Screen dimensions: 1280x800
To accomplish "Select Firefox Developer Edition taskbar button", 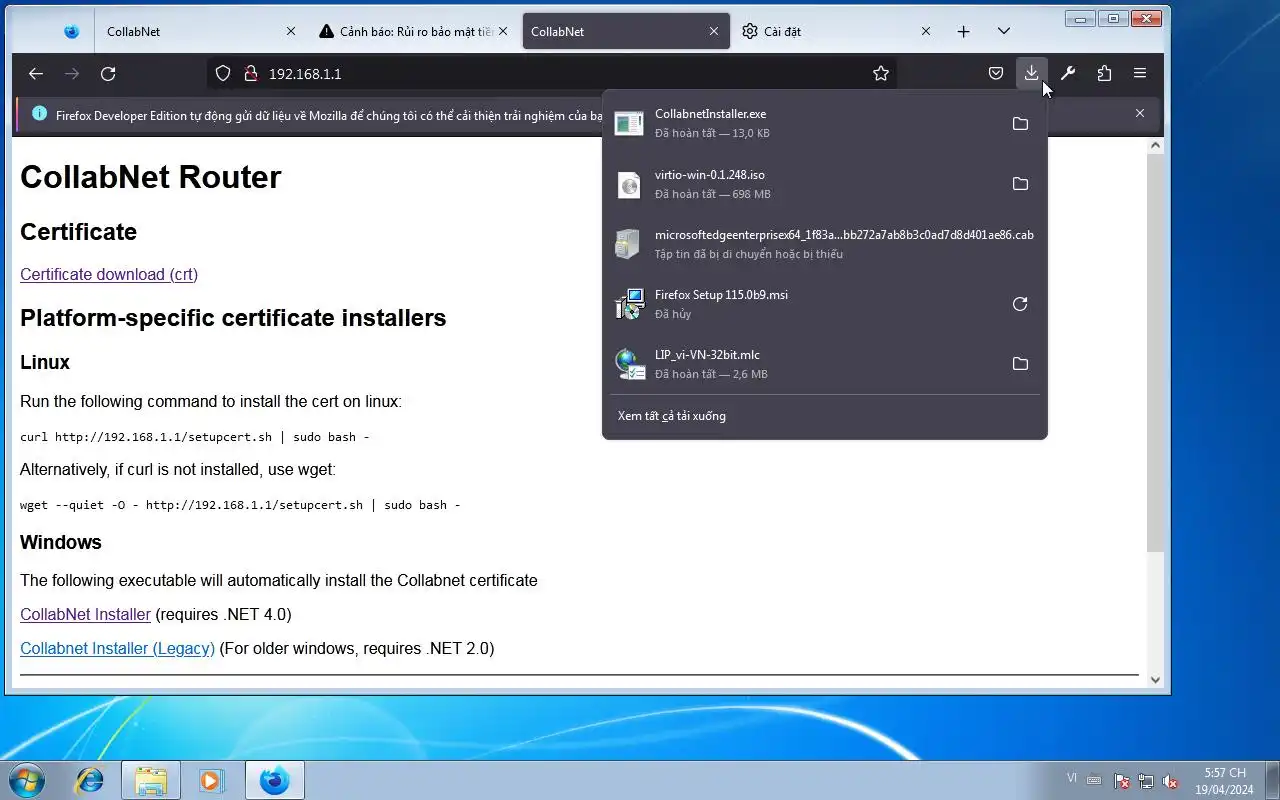I will (x=274, y=780).
